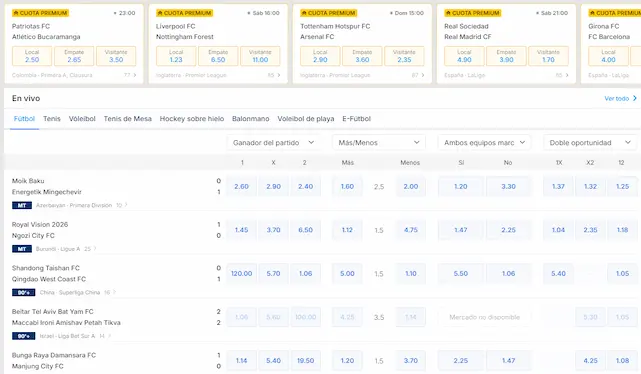The image size is (641, 374).
Task: Open Real Sociedad match markets arrow
Action: click(567, 75)
